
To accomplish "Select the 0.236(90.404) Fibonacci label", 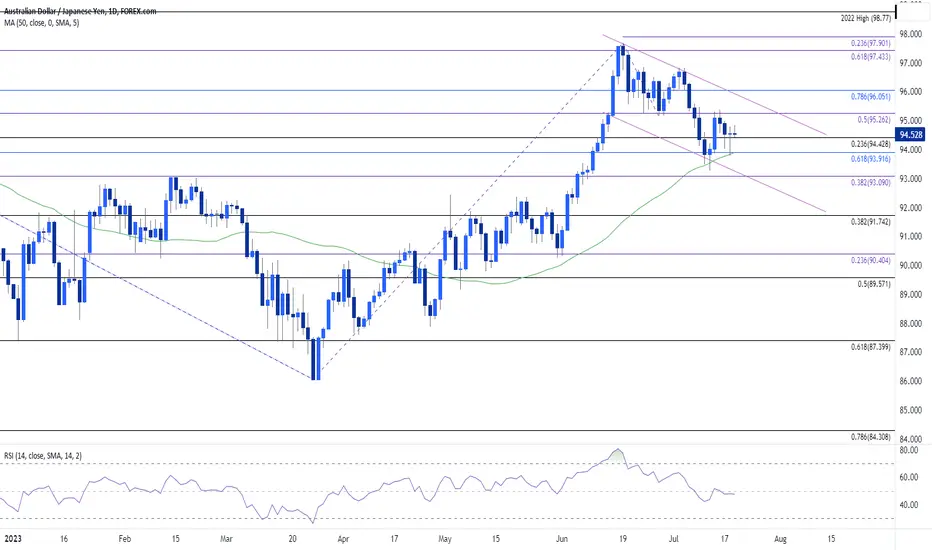I will pyautogui.click(x=871, y=260).
